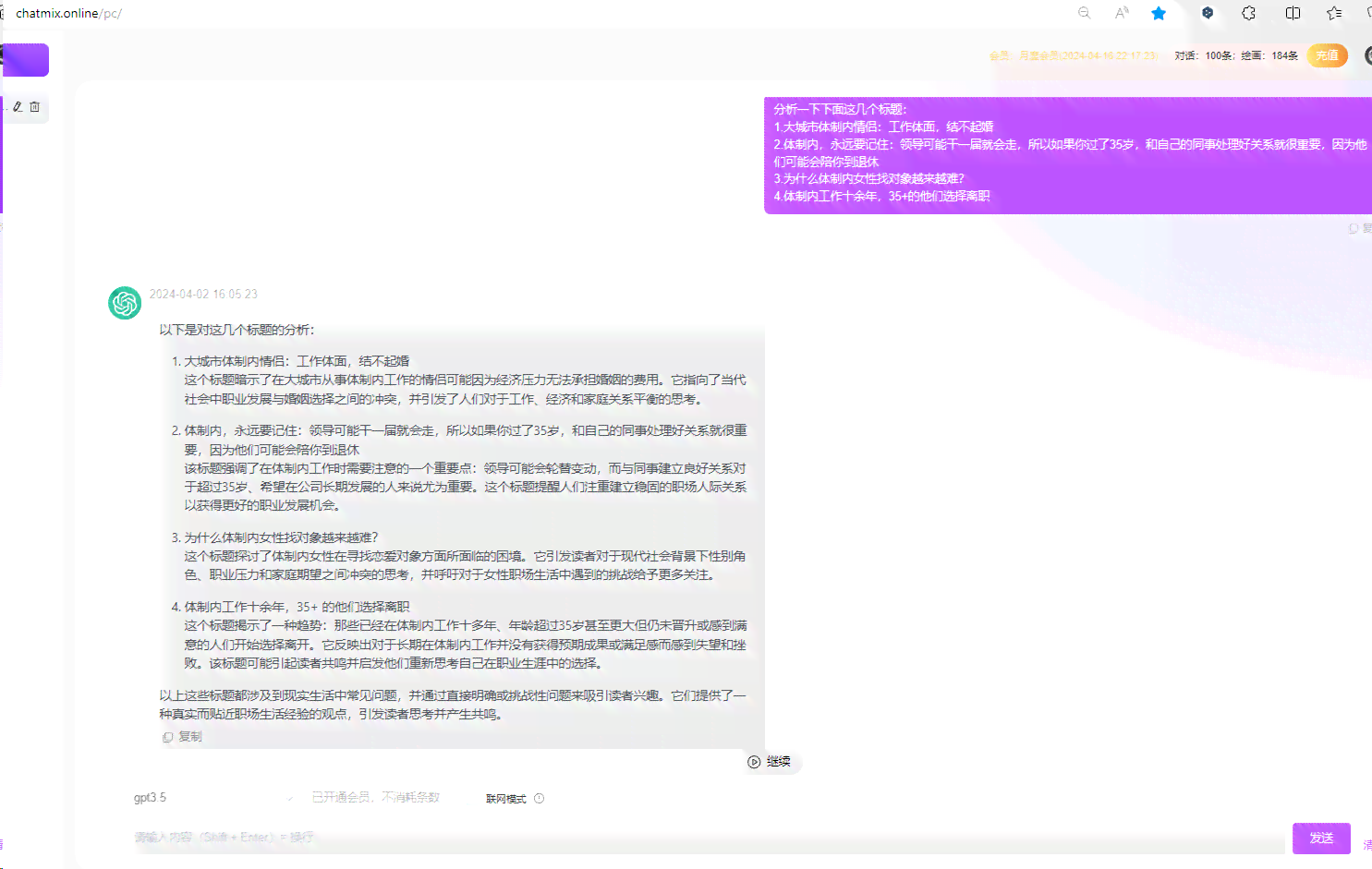Click the 充值 recharge button
Image resolution: width=1372 pixels, height=869 pixels.
1328,55
